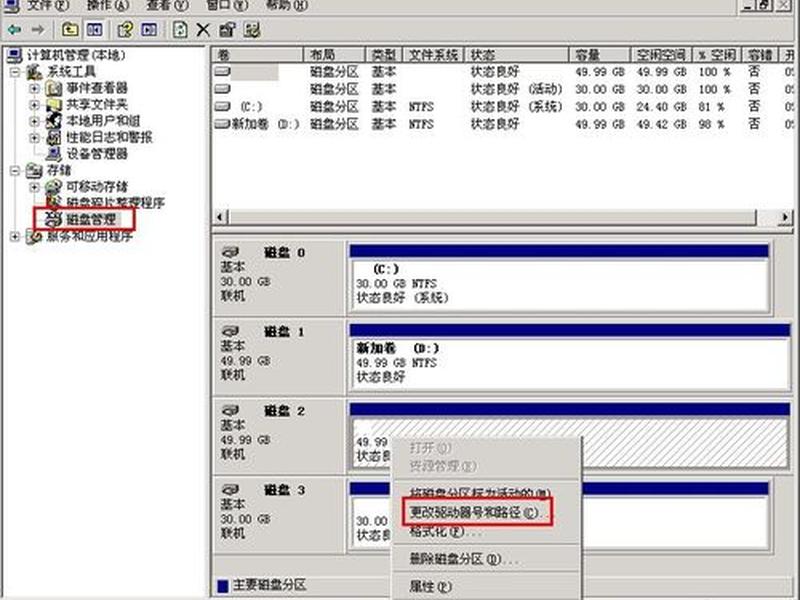Click the 24.40 GB free space cell

(x=661, y=107)
